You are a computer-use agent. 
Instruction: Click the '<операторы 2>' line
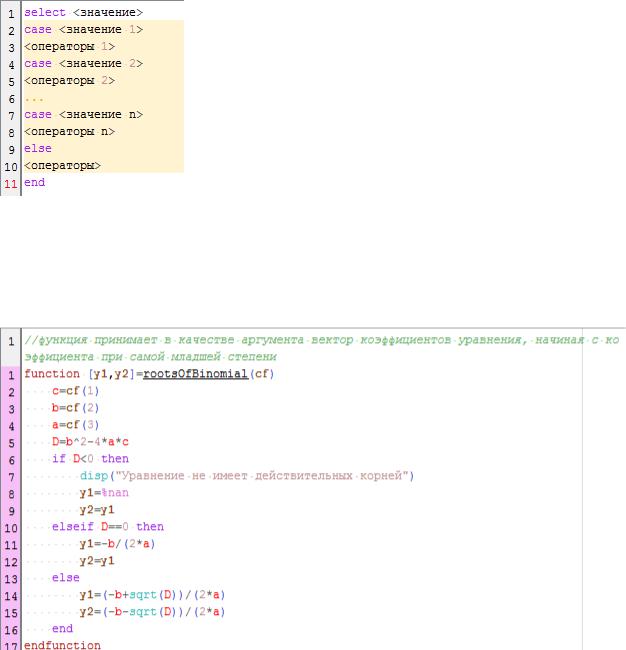69,81
